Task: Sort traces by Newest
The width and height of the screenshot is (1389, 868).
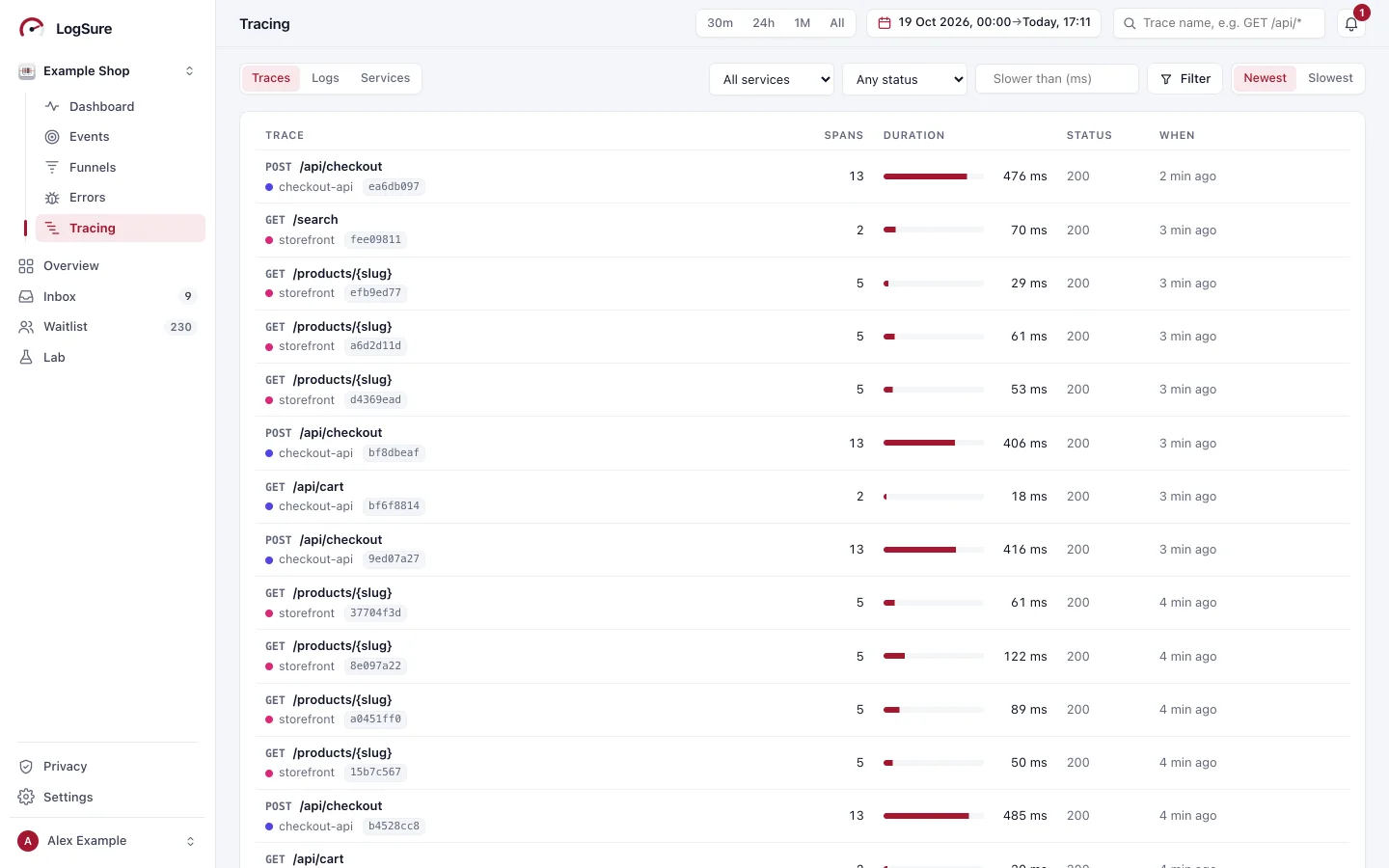Action: [x=1265, y=78]
